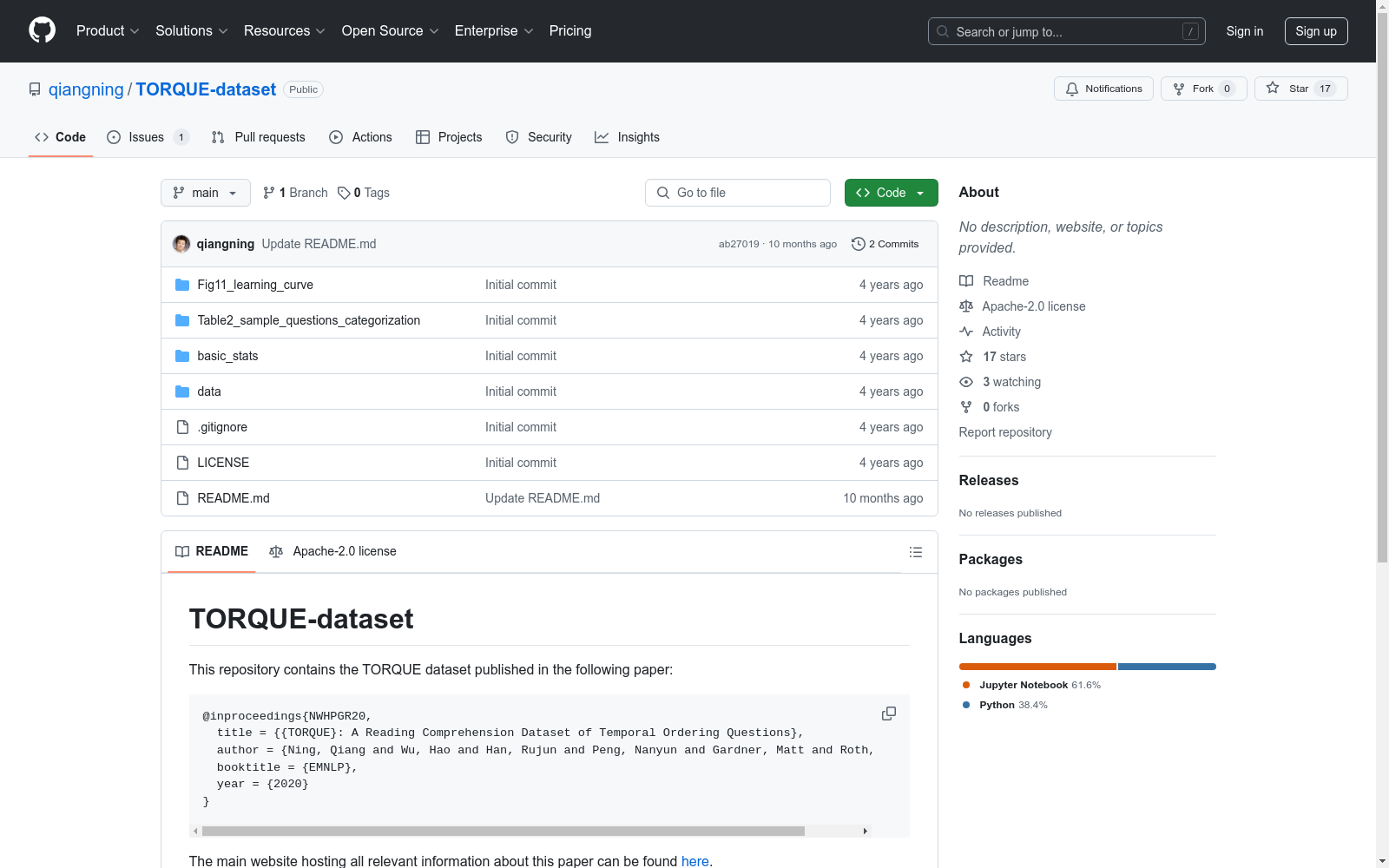Click the README outline list icon

(x=915, y=552)
